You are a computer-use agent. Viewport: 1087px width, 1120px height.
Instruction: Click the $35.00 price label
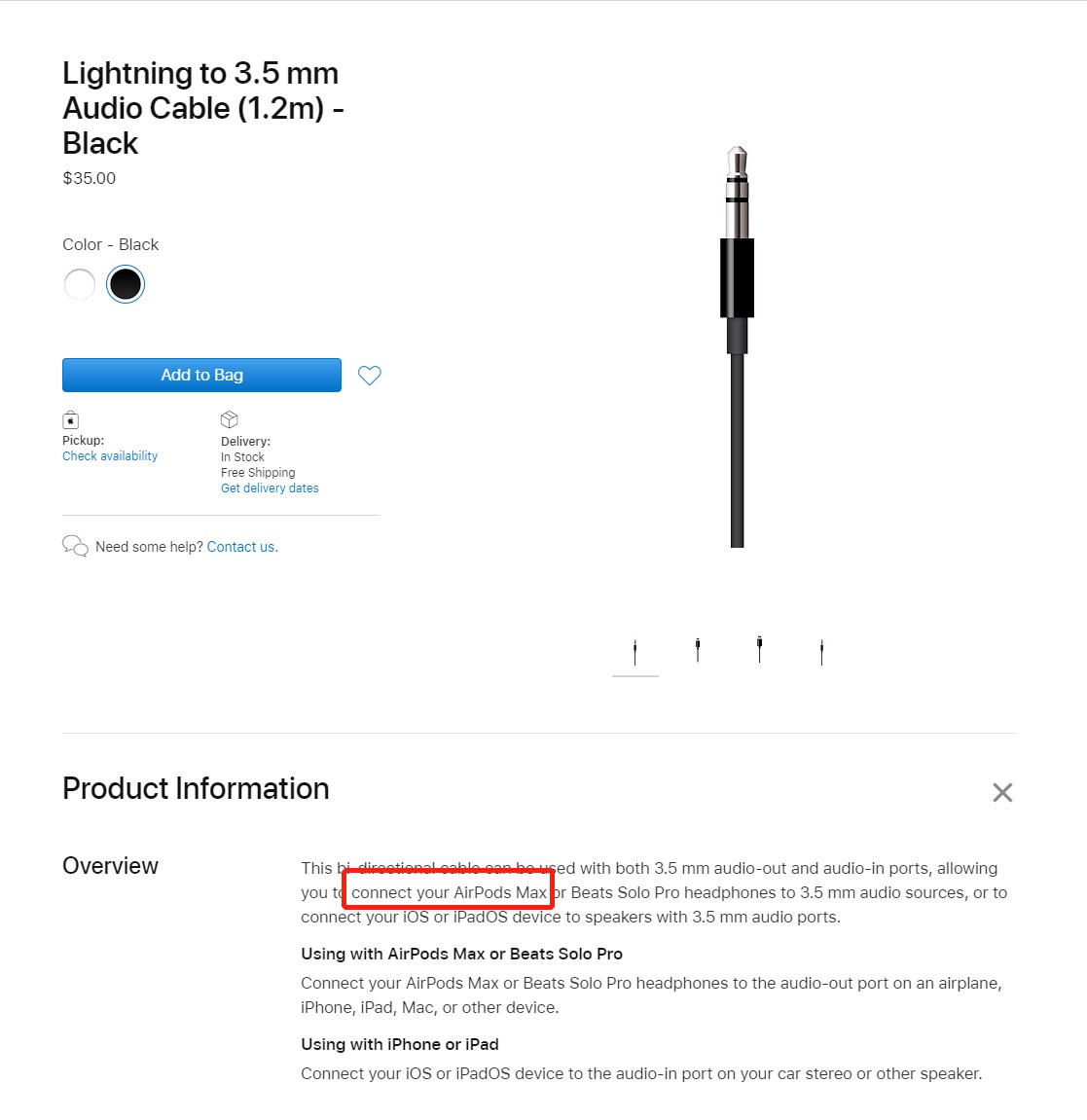click(89, 178)
